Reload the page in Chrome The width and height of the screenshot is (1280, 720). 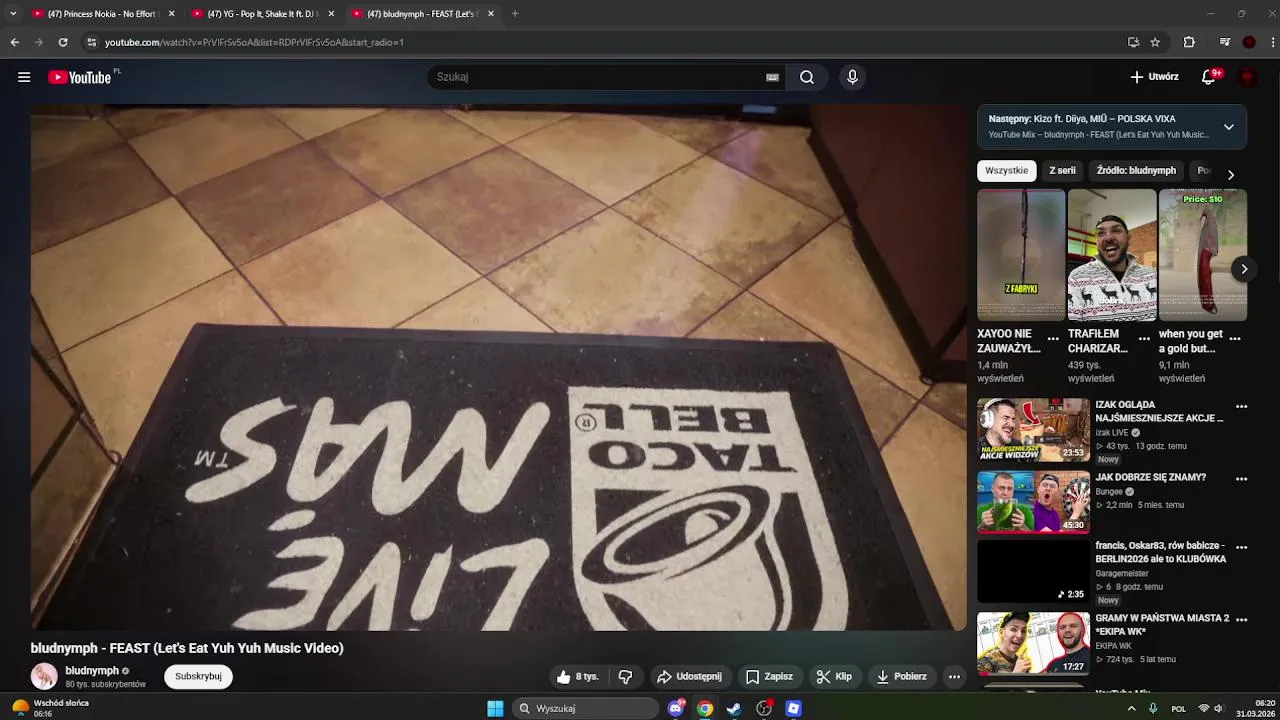pyautogui.click(x=63, y=42)
